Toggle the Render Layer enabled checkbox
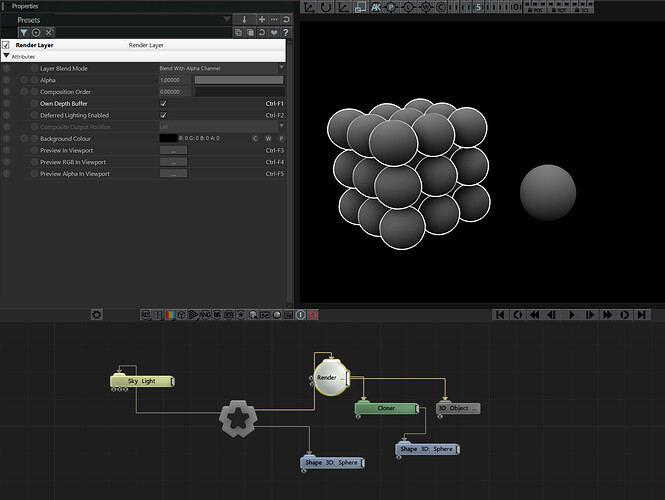This screenshot has width=665, height=500. point(6,45)
